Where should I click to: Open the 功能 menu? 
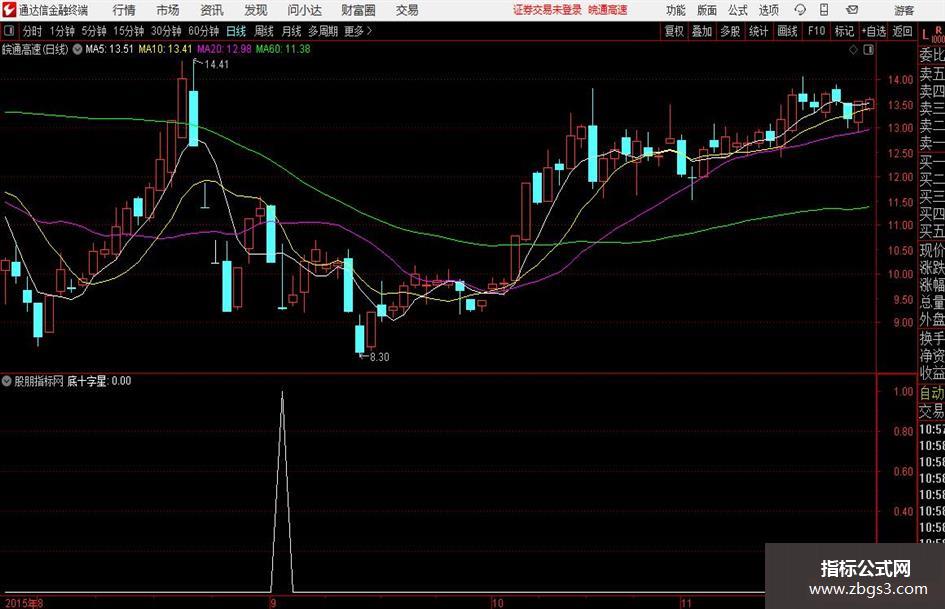point(675,10)
